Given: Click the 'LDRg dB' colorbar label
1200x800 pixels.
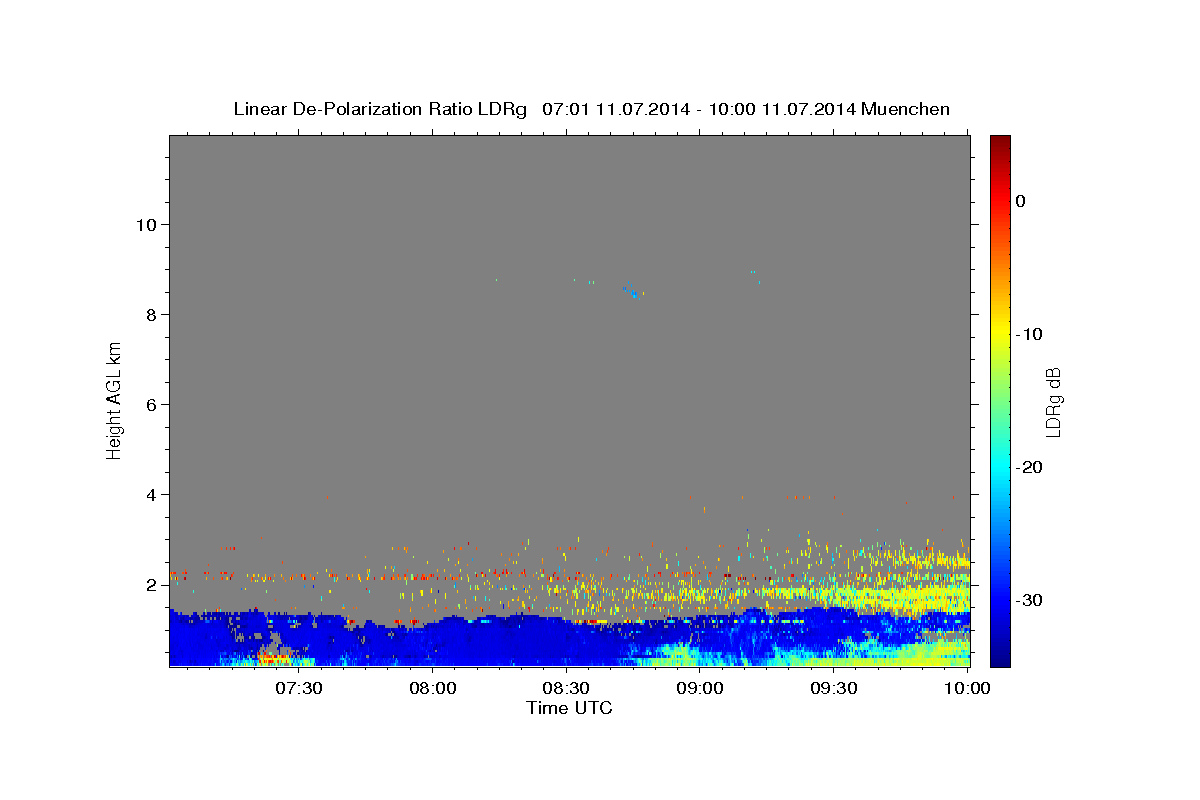Looking at the screenshot, I should click(x=1053, y=400).
